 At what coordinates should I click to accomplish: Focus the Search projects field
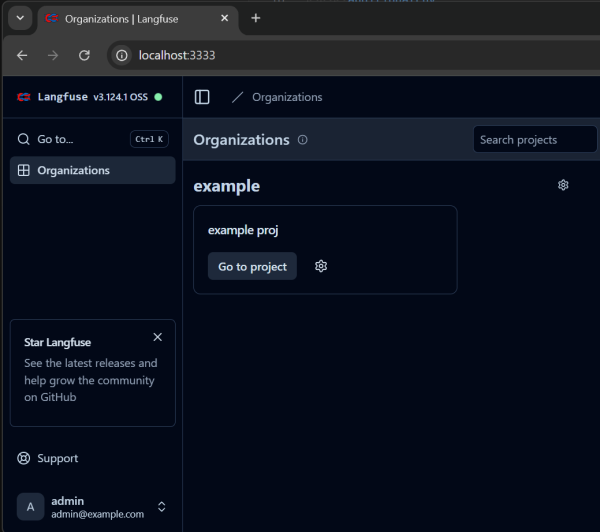534,139
